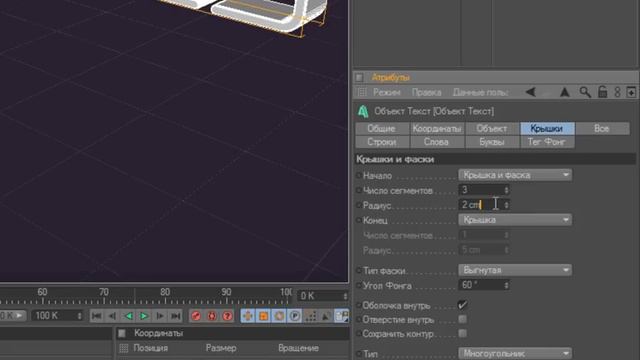Toggle parameter keyframe recording P icon
The width and height of the screenshot is (640, 360).
point(295,316)
